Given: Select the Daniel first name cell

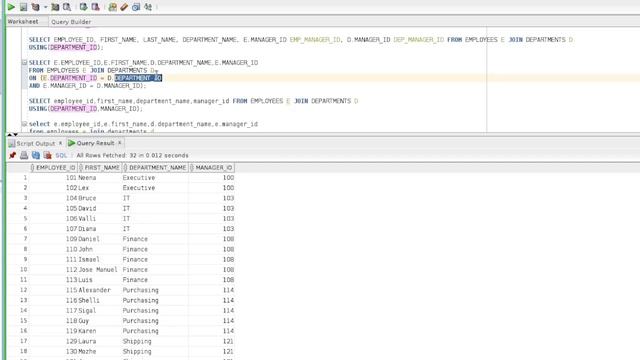Looking at the screenshot, I should 100,239.
